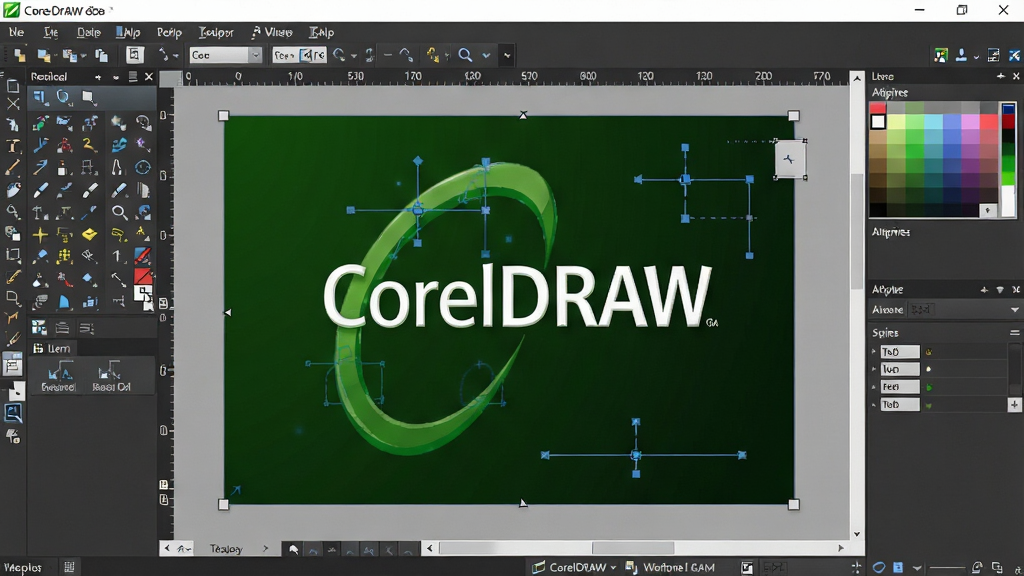Click the second labeled button under Item tab
Screen dimensions: 1024x576
click(110, 378)
